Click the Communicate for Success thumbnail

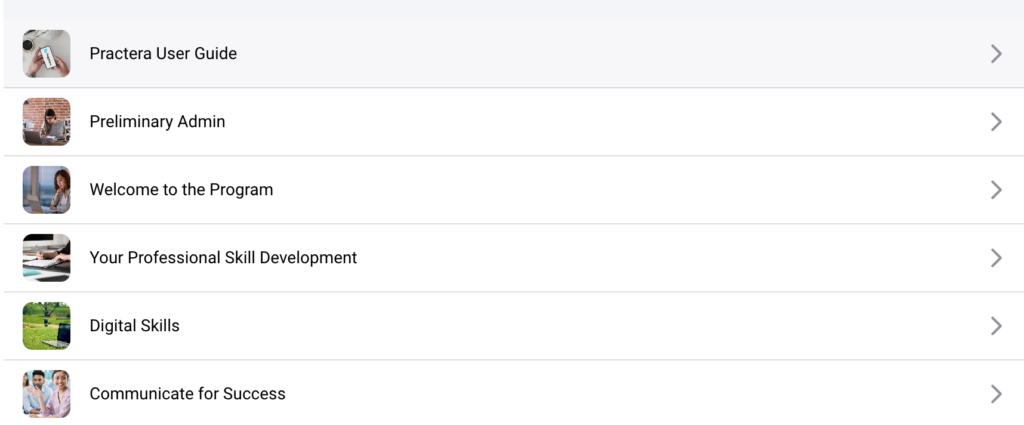click(x=46, y=394)
